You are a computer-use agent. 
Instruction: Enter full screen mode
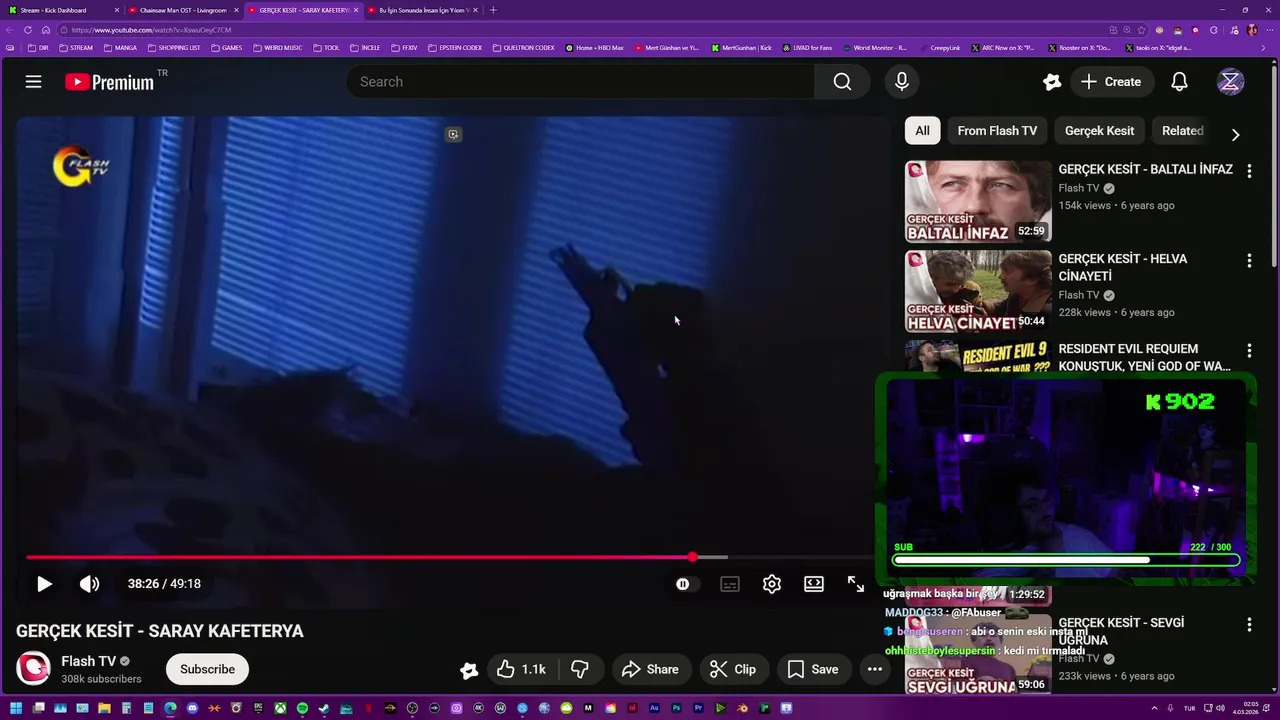click(x=856, y=584)
